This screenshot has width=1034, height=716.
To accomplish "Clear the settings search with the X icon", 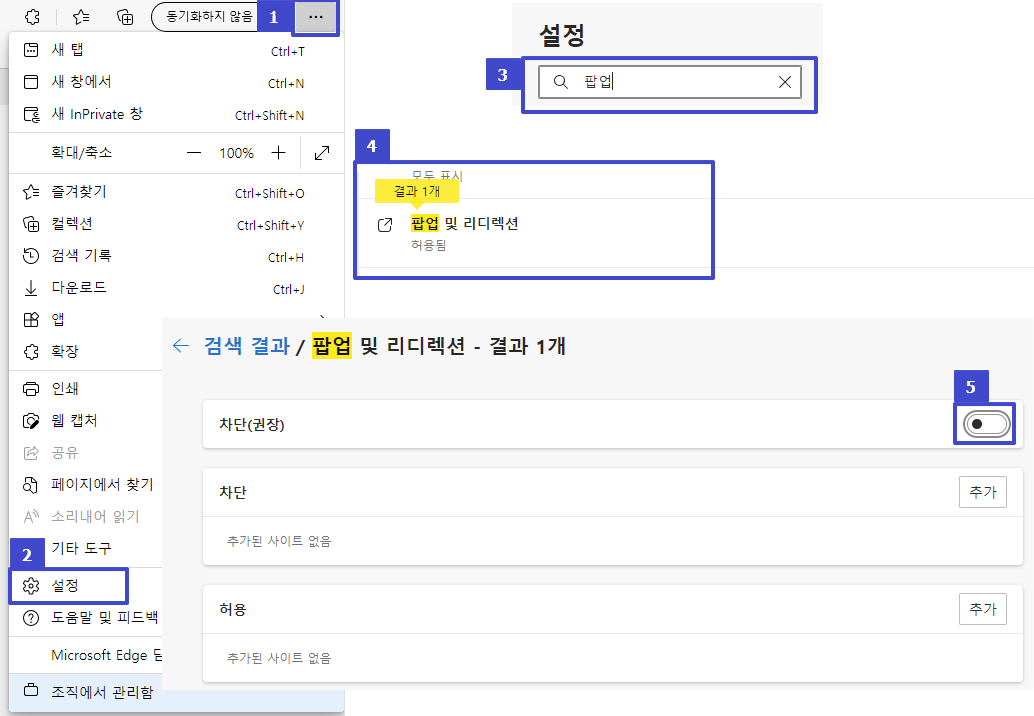I will click(785, 82).
